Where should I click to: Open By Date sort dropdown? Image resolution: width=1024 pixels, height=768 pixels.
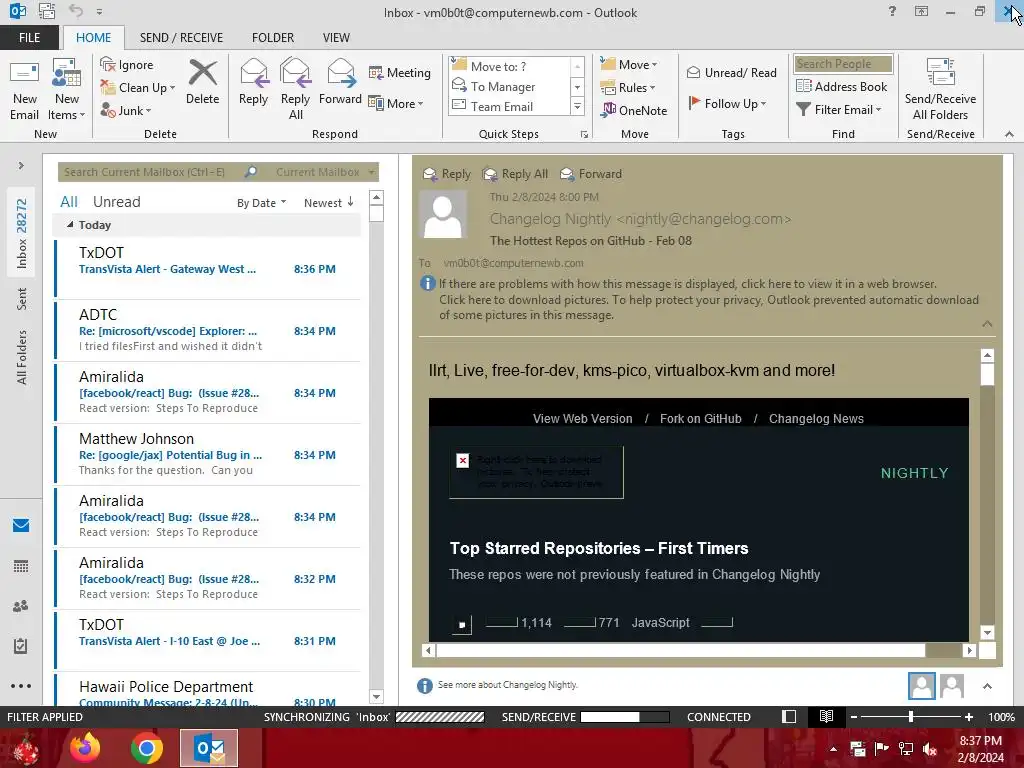point(261,203)
